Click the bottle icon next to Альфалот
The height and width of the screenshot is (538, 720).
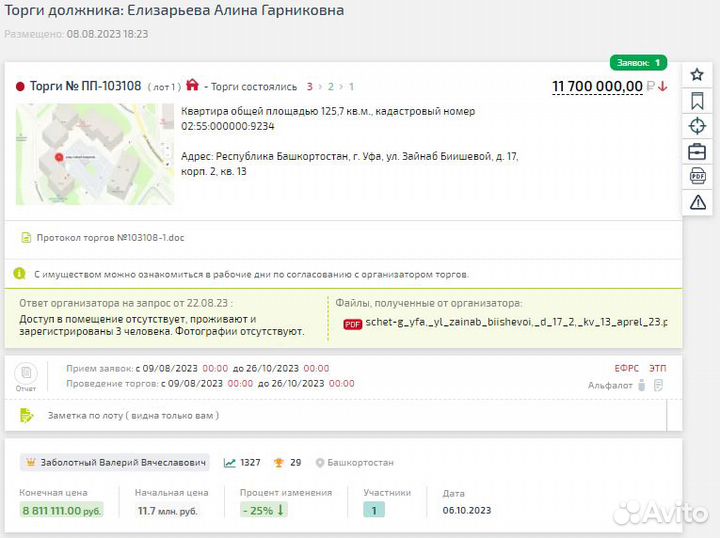(x=642, y=385)
